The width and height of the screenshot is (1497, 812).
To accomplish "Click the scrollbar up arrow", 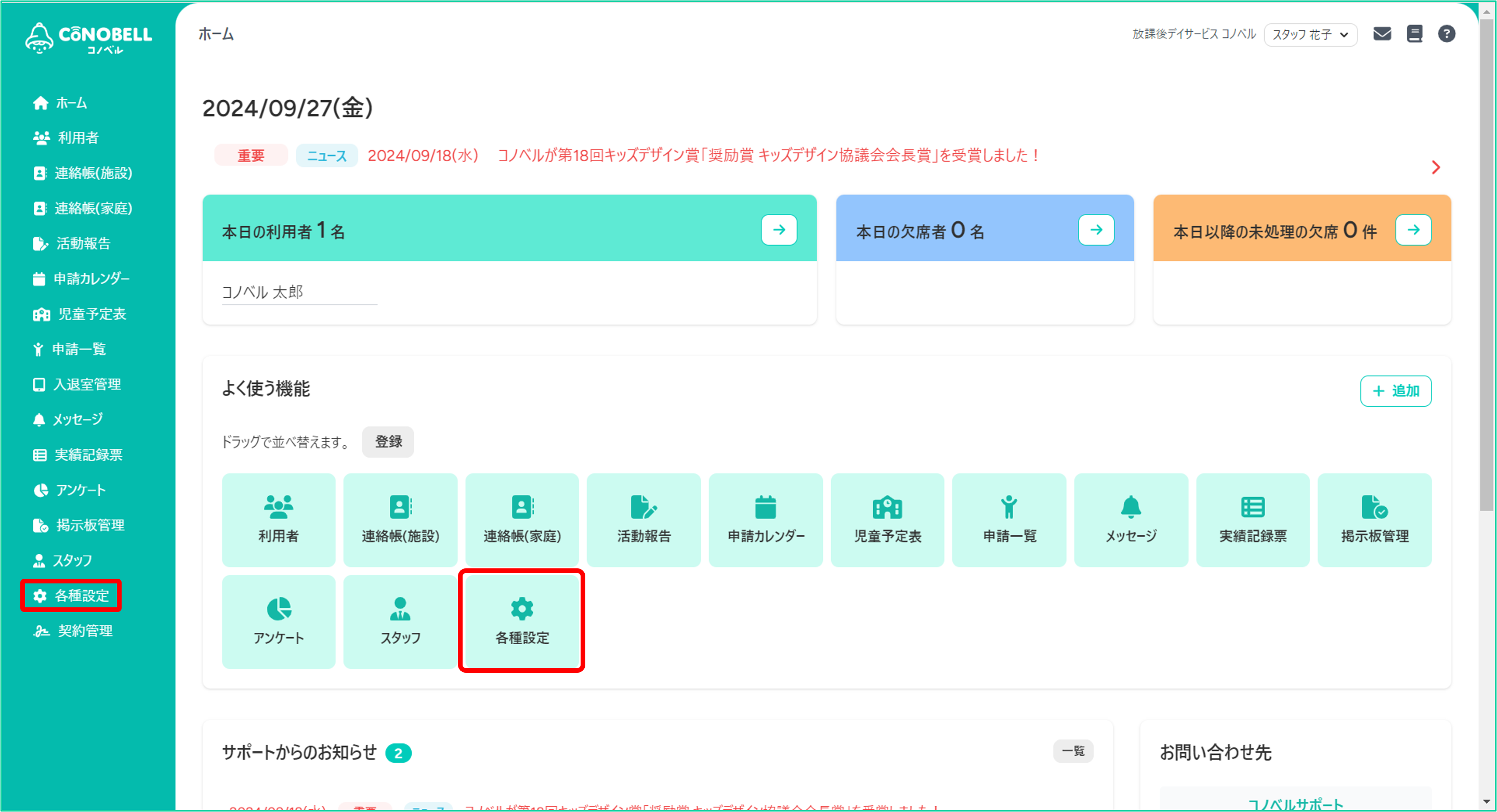I will (1487, 10).
